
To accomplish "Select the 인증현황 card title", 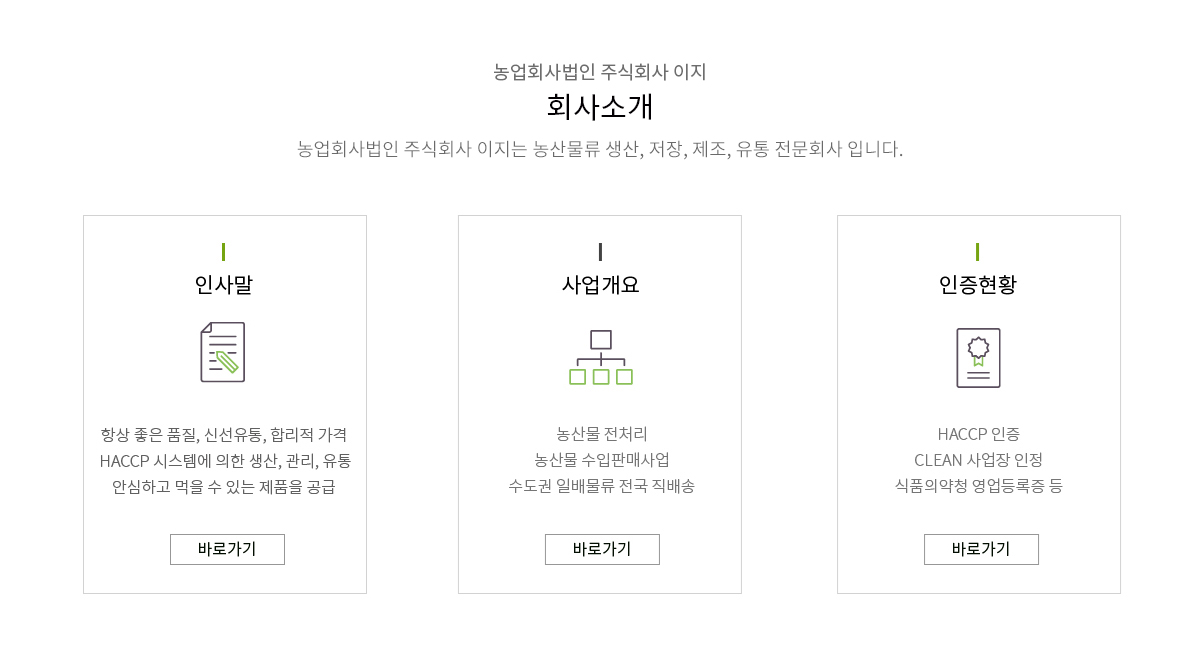I will click(x=978, y=285).
